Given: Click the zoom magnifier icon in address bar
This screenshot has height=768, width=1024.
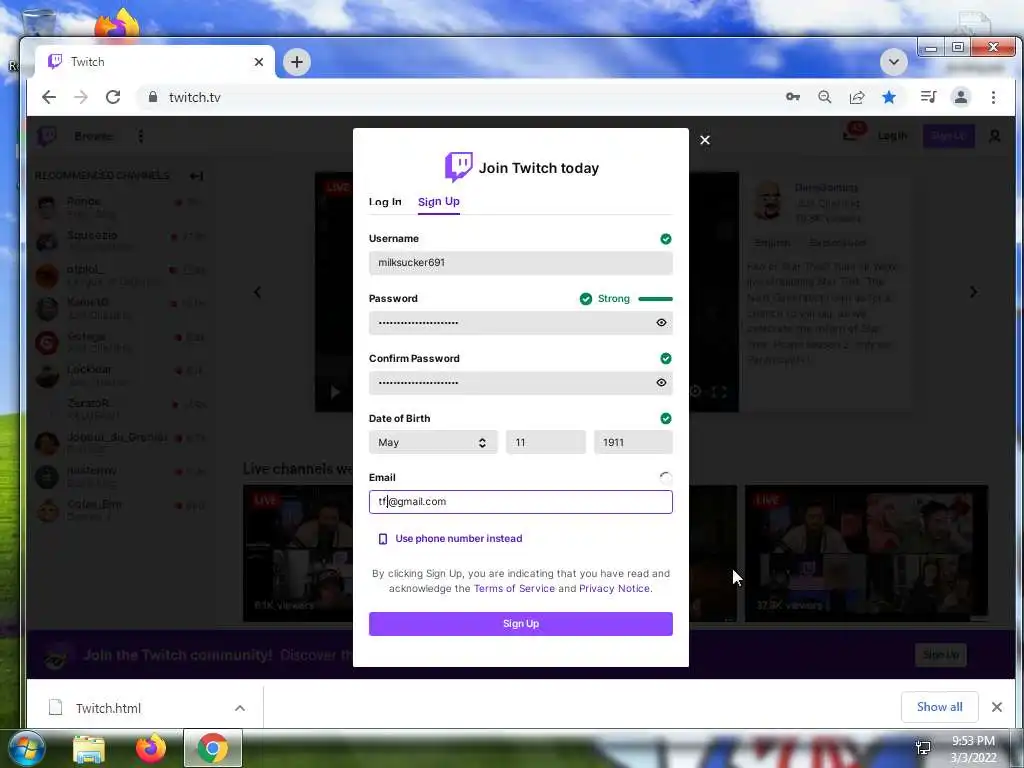Looking at the screenshot, I should point(825,97).
